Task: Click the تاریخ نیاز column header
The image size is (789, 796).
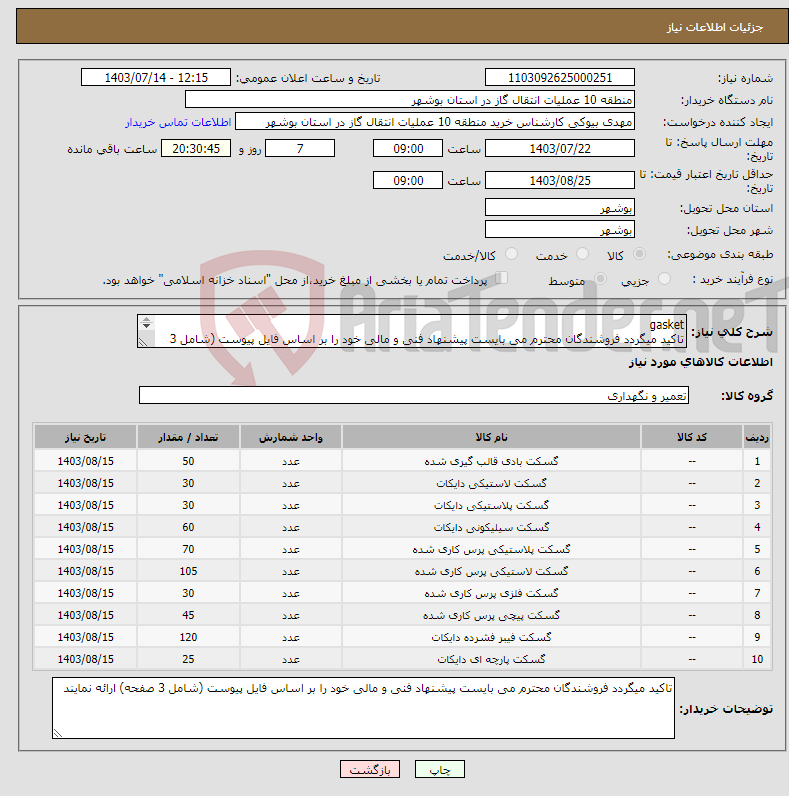Action: [85, 437]
